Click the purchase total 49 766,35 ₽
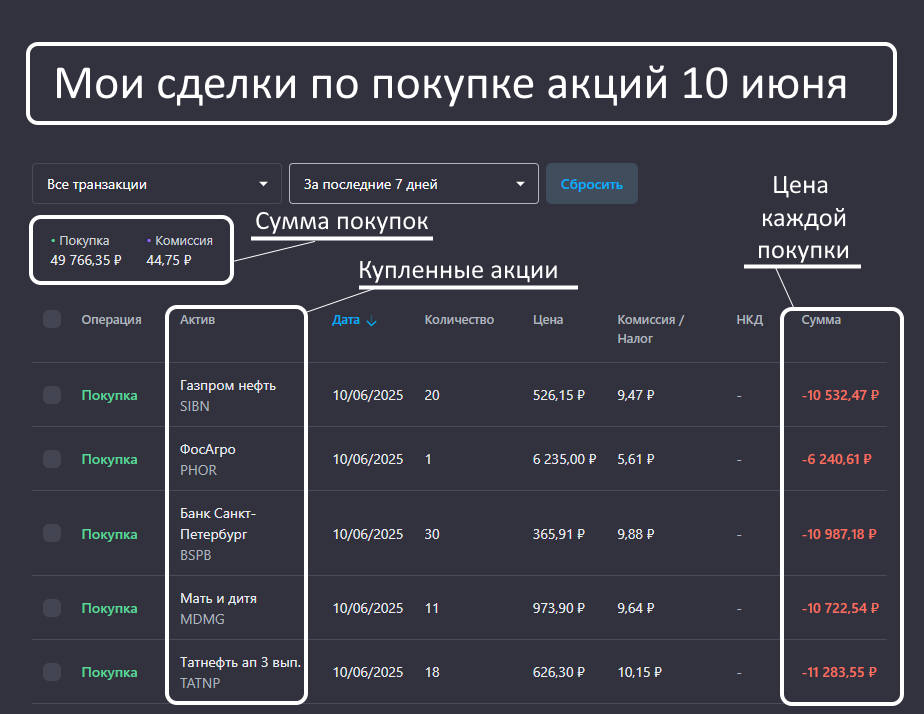 [x=86, y=260]
